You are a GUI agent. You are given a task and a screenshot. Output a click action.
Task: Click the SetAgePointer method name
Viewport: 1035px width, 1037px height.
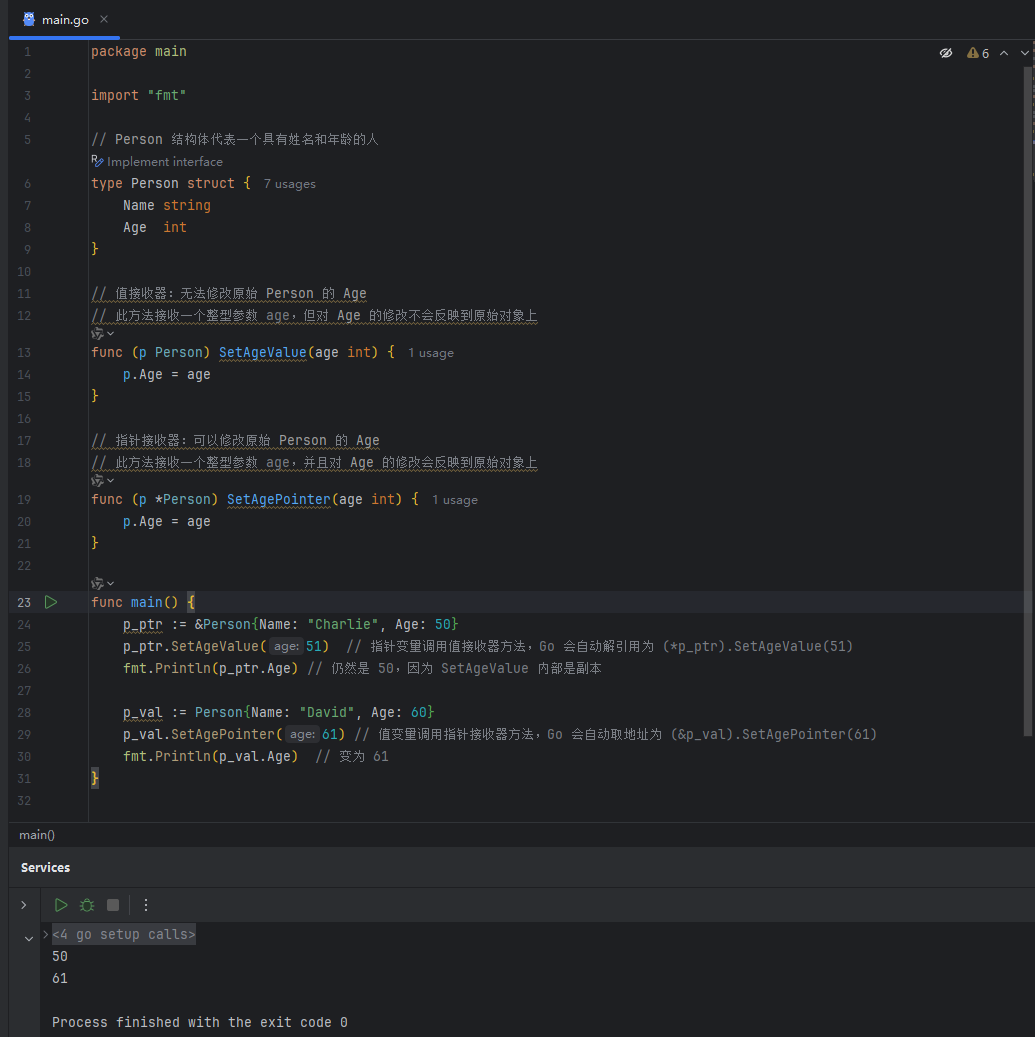[278, 499]
